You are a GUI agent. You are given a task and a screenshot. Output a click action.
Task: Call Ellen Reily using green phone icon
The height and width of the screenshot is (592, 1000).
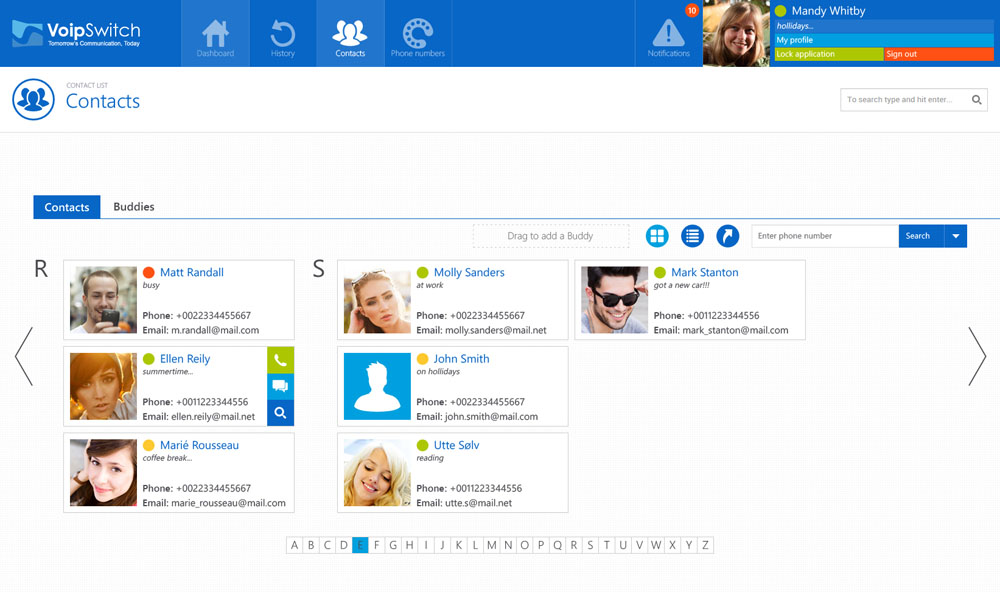point(280,360)
